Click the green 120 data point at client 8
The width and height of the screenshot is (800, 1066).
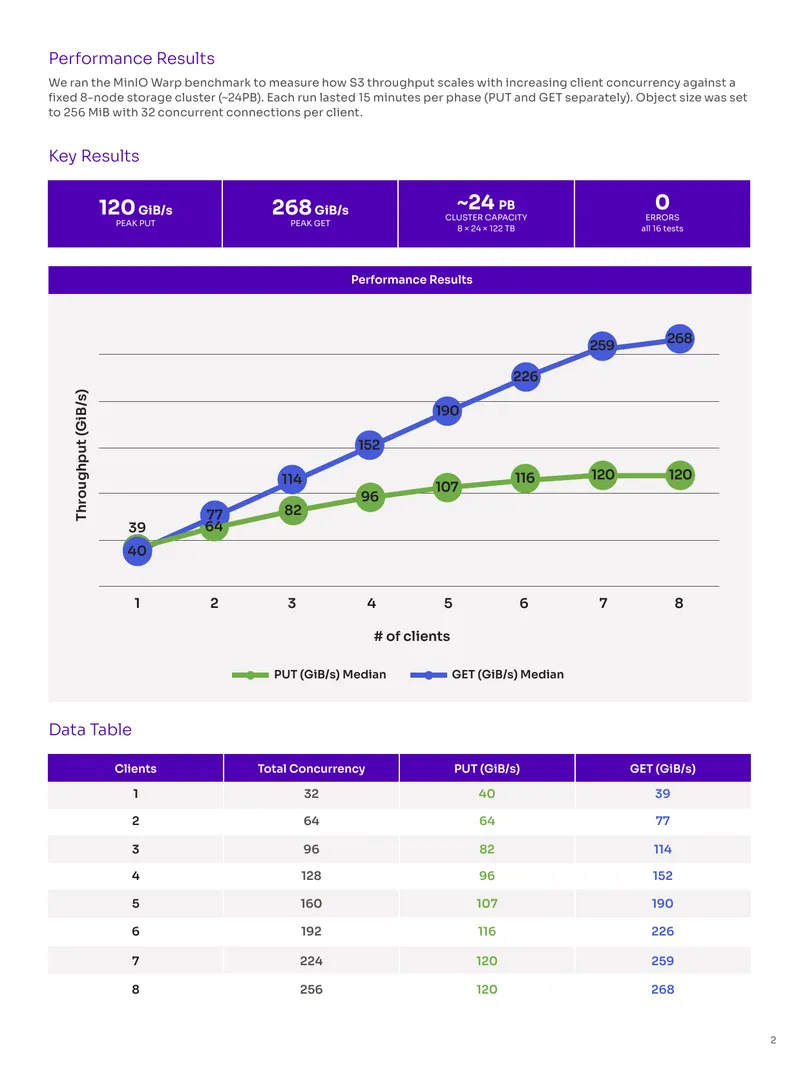[x=680, y=475]
